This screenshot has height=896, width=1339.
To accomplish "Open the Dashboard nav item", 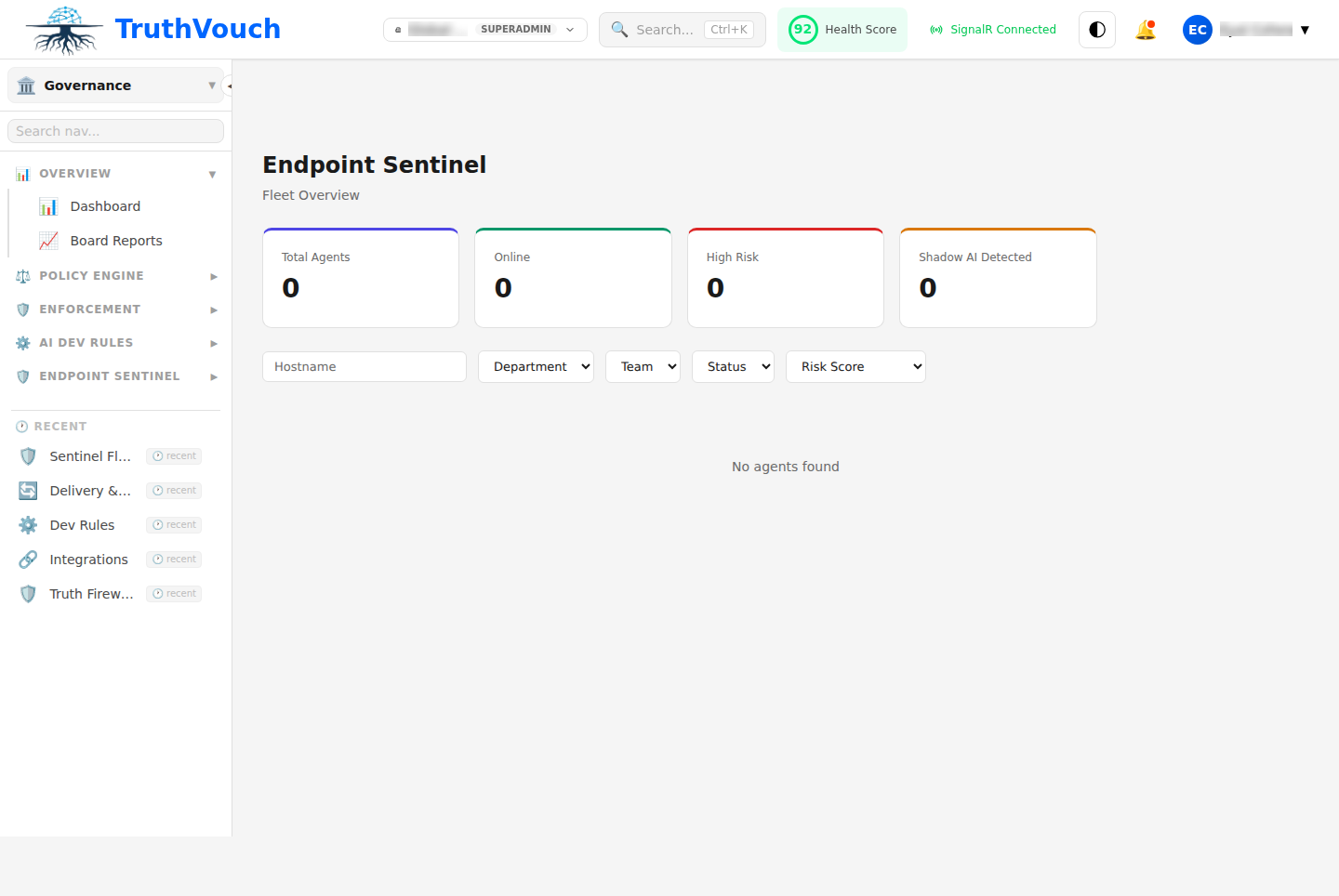I will pos(105,205).
